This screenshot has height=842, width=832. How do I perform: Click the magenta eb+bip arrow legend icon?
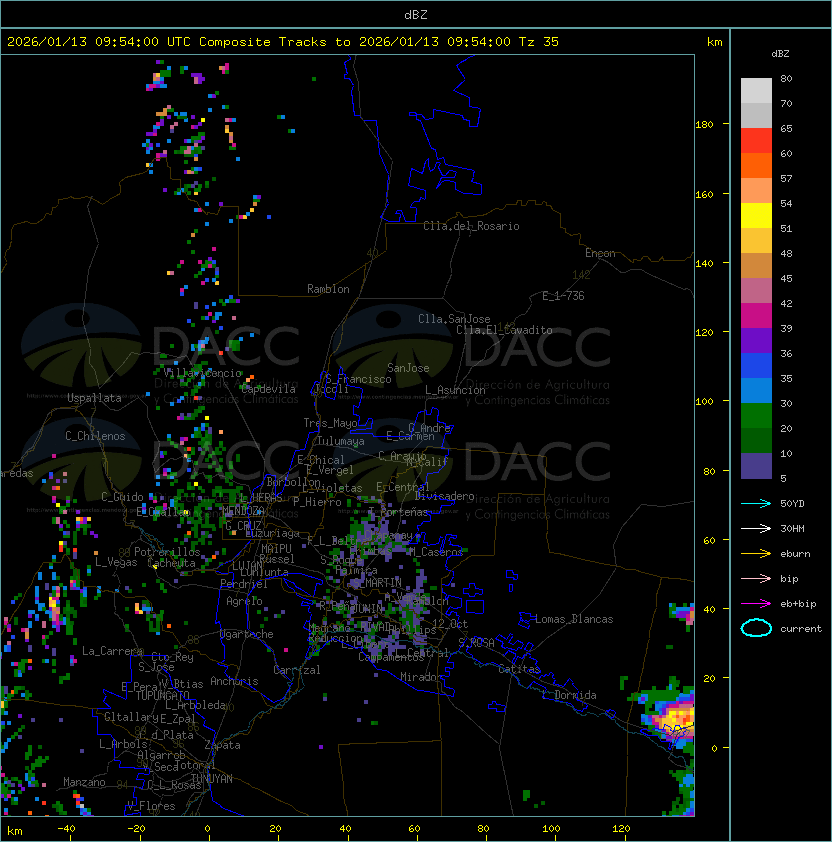tap(756, 604)
